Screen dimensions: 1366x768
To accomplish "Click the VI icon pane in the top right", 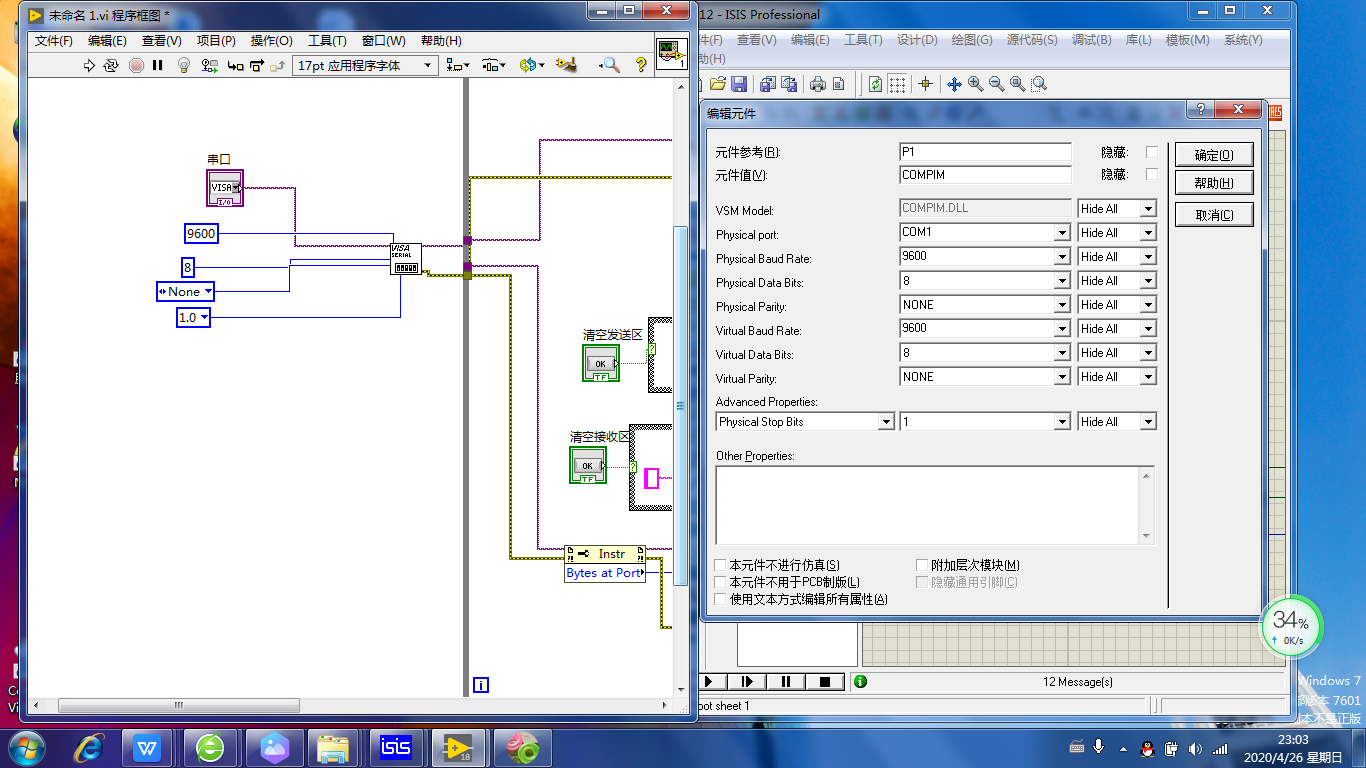I will tap(671, 55).
